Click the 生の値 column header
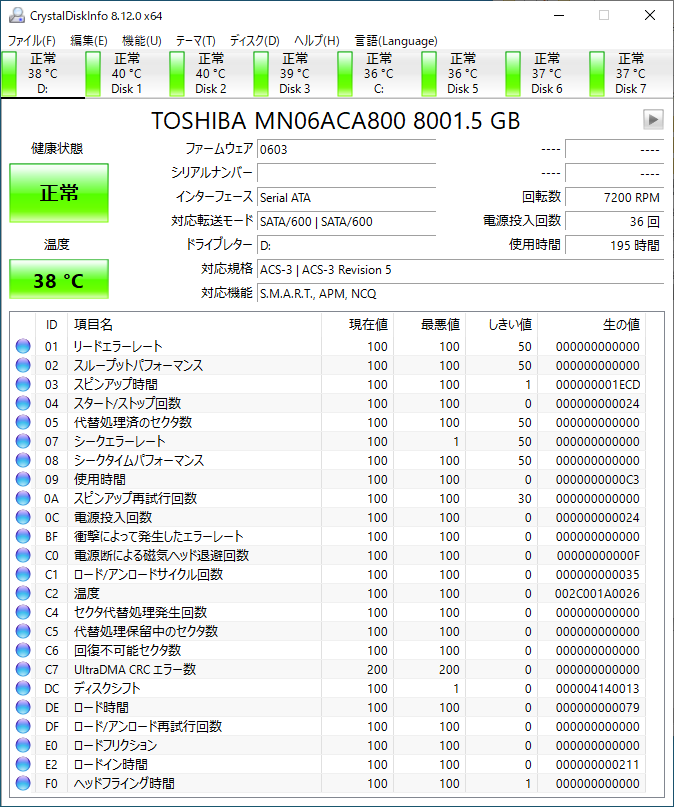Image resolution: width=674 pixels, height=807 pixels. (592, 324)
